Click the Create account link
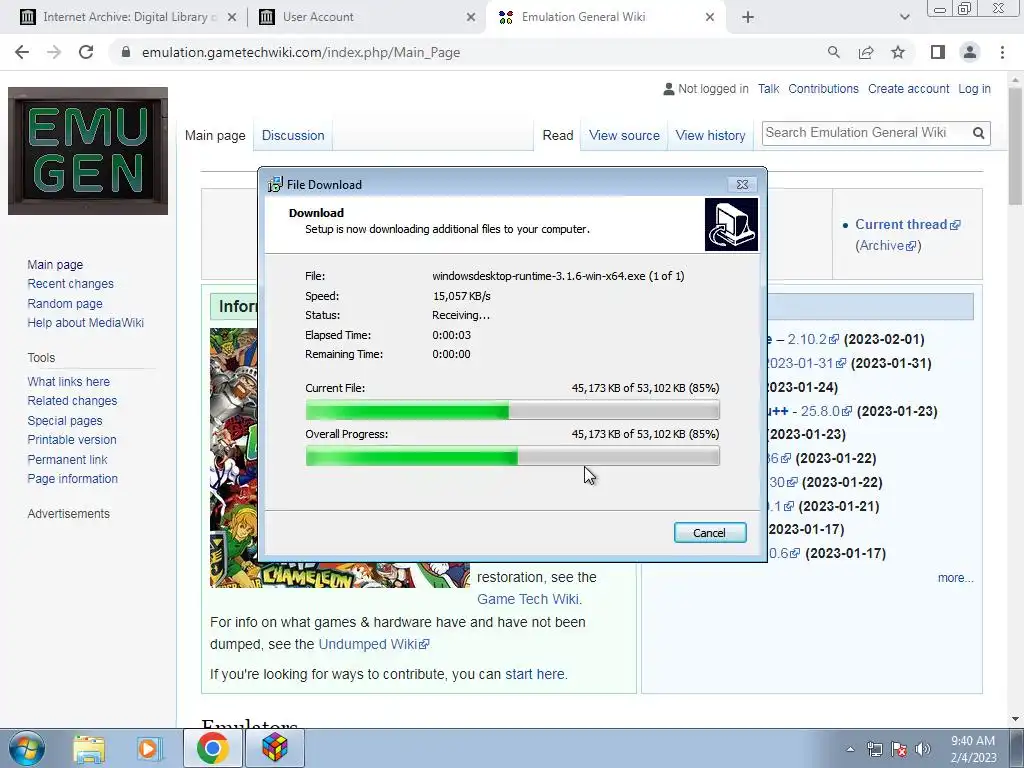The width and height of the screenshot is (1024, 768). [x=908, y=89]
